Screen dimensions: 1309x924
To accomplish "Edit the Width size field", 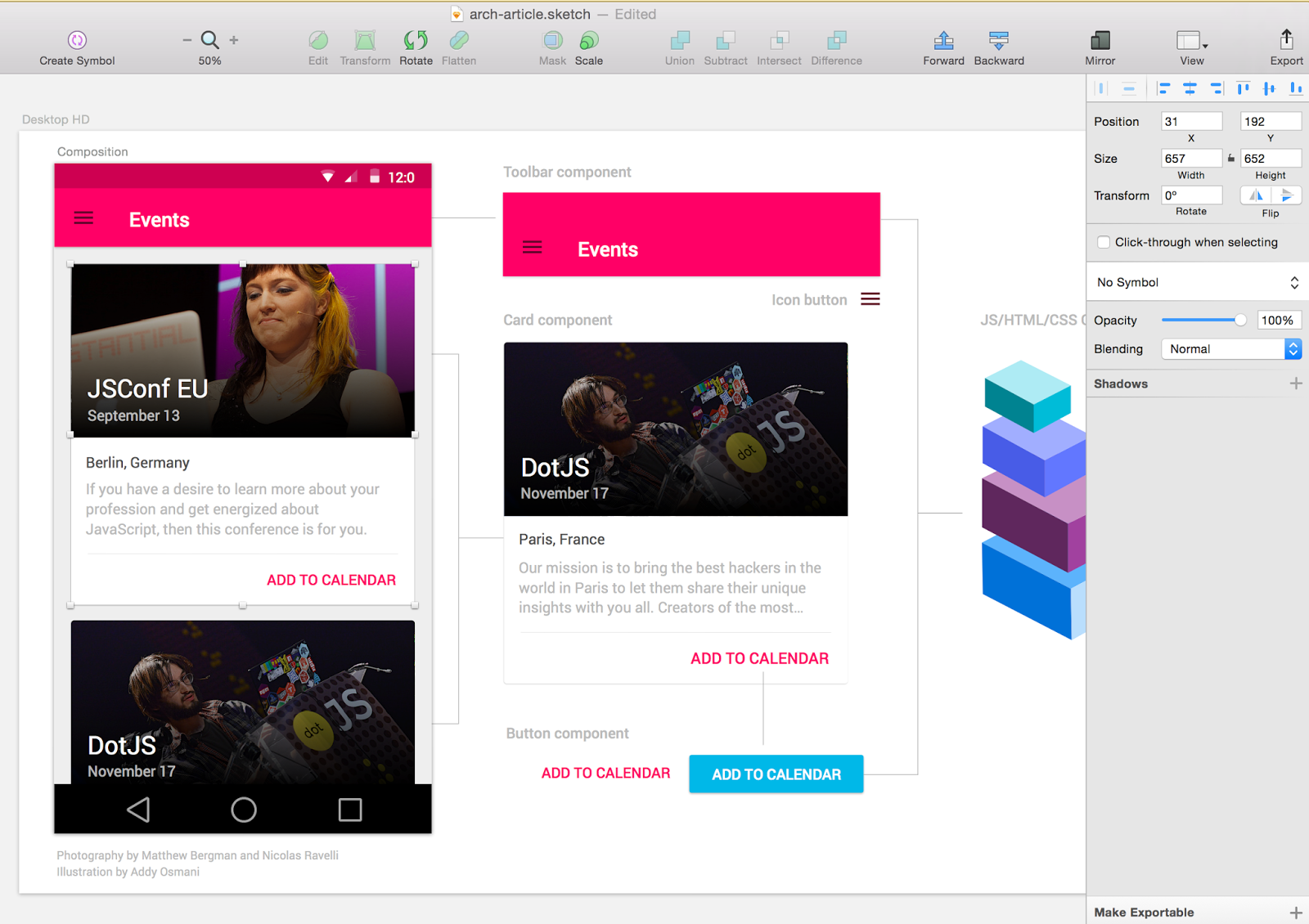I will click(x=1192, y=159).
